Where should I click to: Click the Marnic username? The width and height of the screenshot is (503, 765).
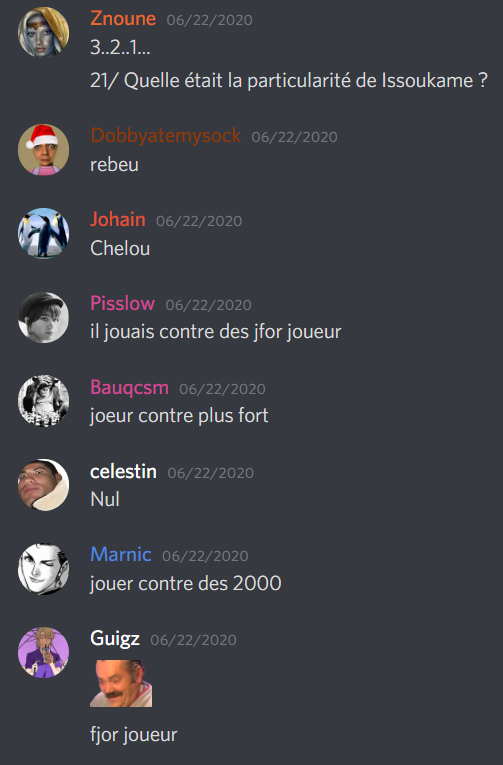click(121, 555)
